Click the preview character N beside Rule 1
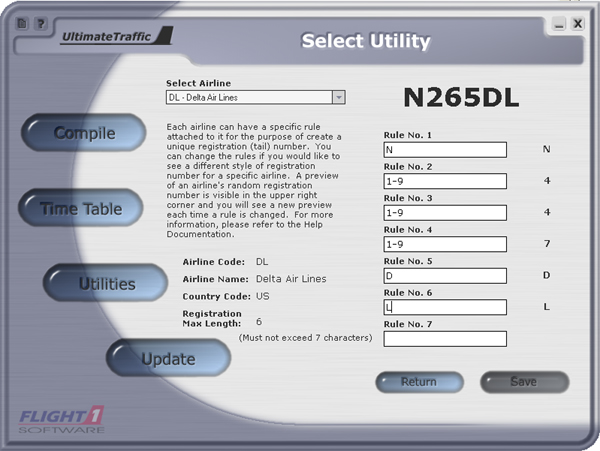600x451 pixels. pyautogui.click(x=546, y=149)
